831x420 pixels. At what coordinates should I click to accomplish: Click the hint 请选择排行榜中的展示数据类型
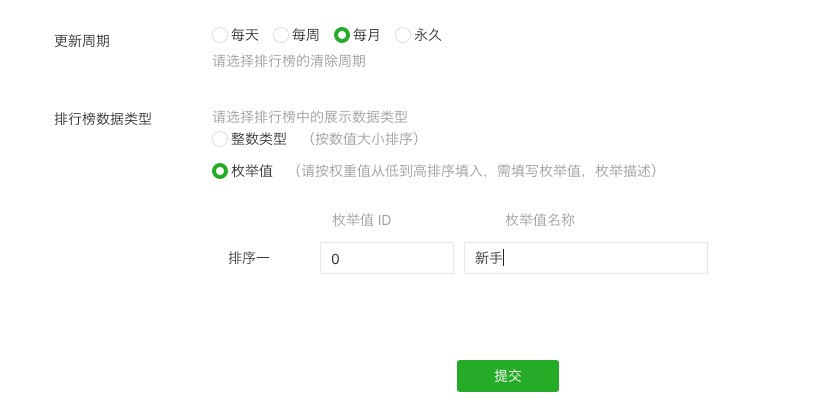310,117
